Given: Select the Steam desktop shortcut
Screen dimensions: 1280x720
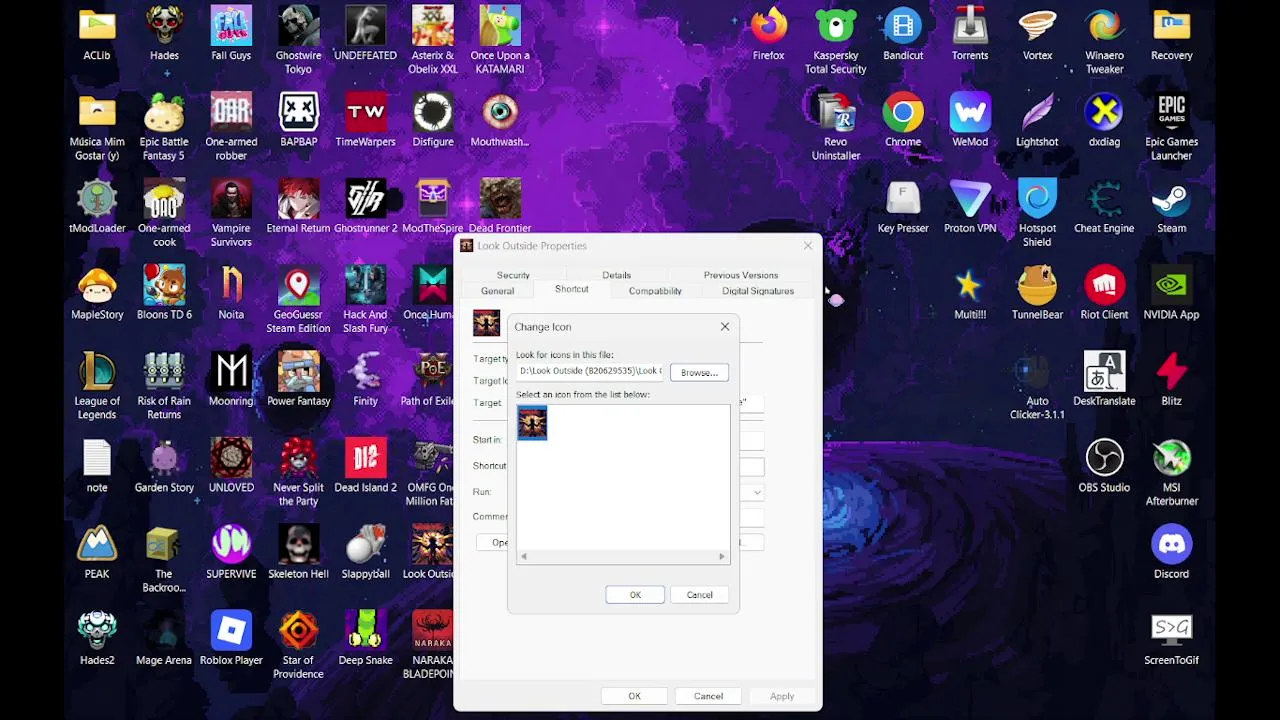Looking at the screenshot, I should [x=1171, y=207].
